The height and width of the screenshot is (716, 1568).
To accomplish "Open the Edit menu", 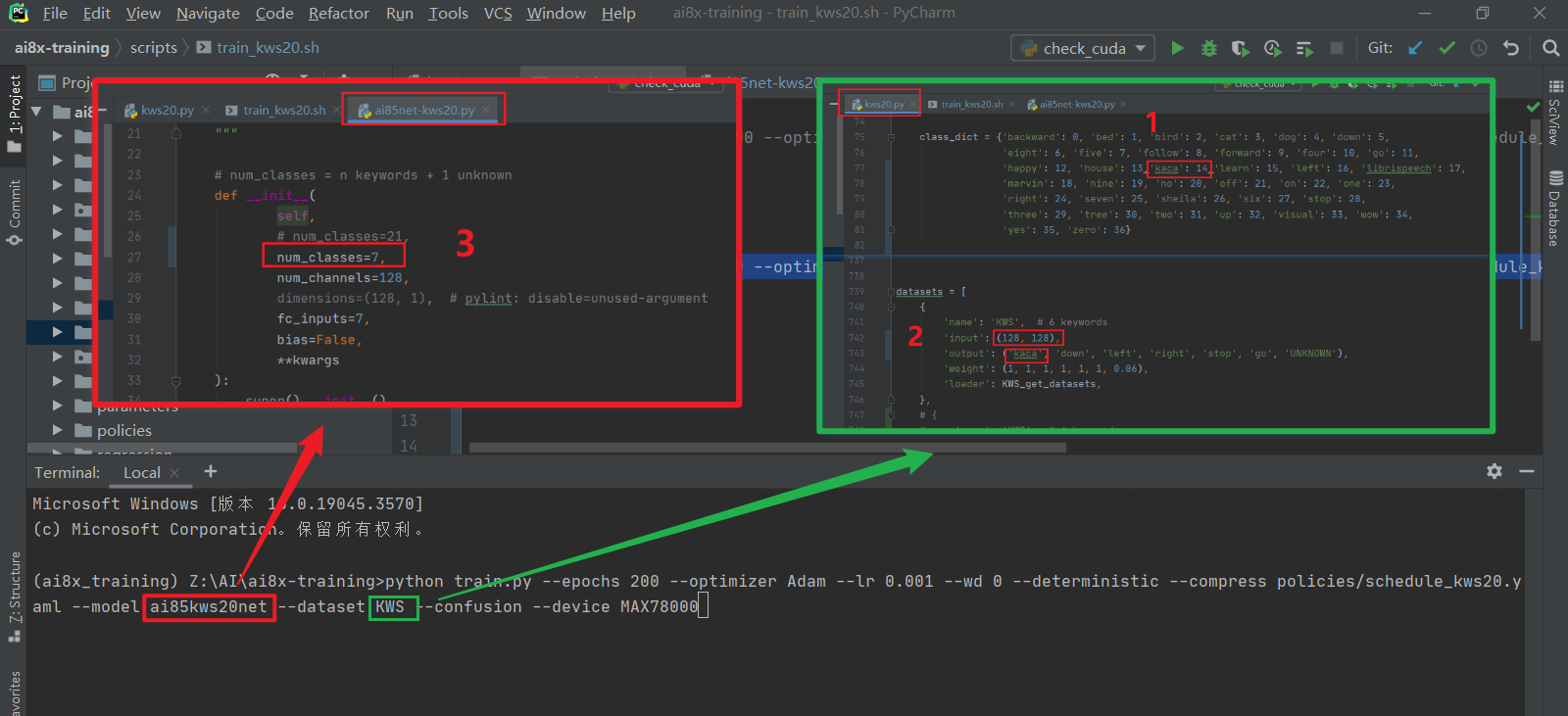I will coord(96,14).
